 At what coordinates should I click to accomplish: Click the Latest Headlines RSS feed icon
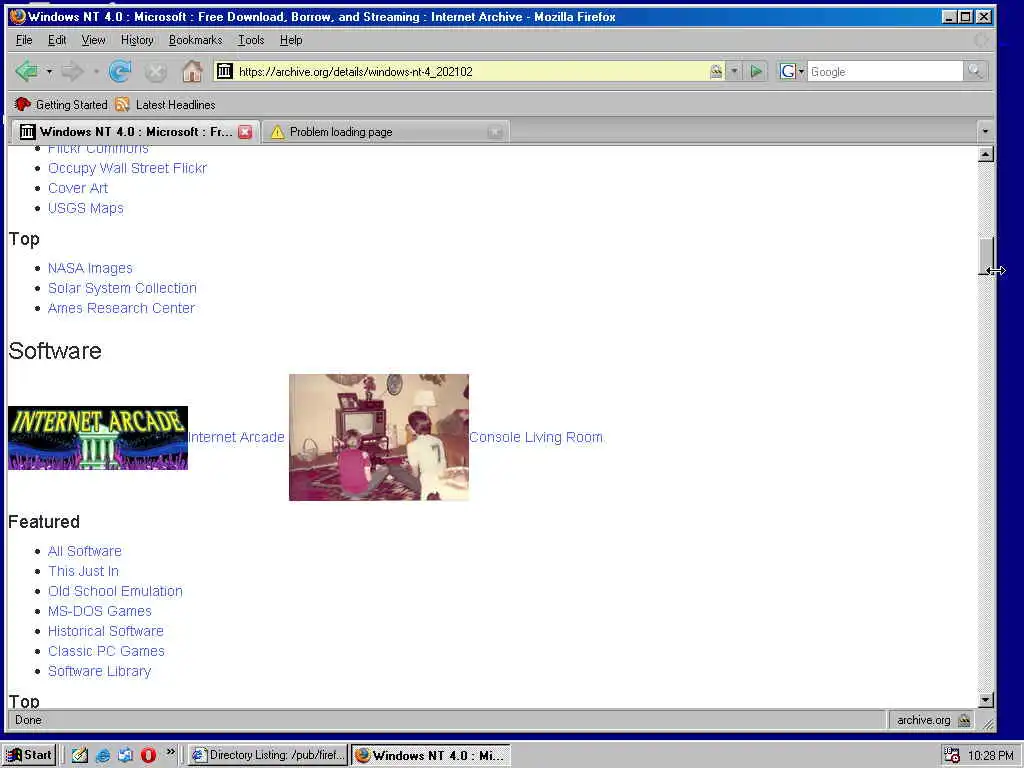pos(122,104)
